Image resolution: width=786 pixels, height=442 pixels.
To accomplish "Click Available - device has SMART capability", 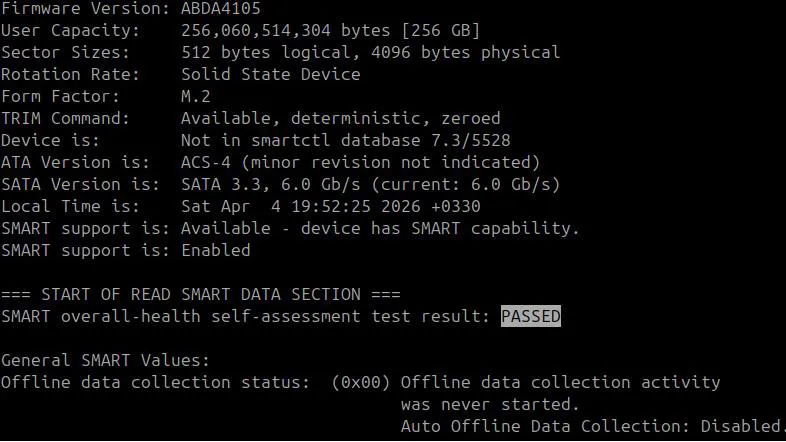I will [x=380, y=229].
